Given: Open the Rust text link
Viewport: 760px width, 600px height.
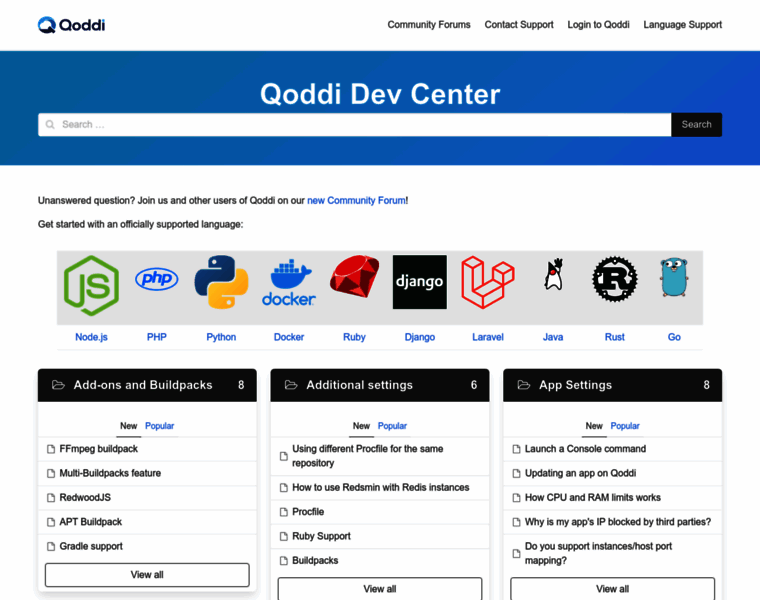Looking at the screenshot, I should (615, 337).
